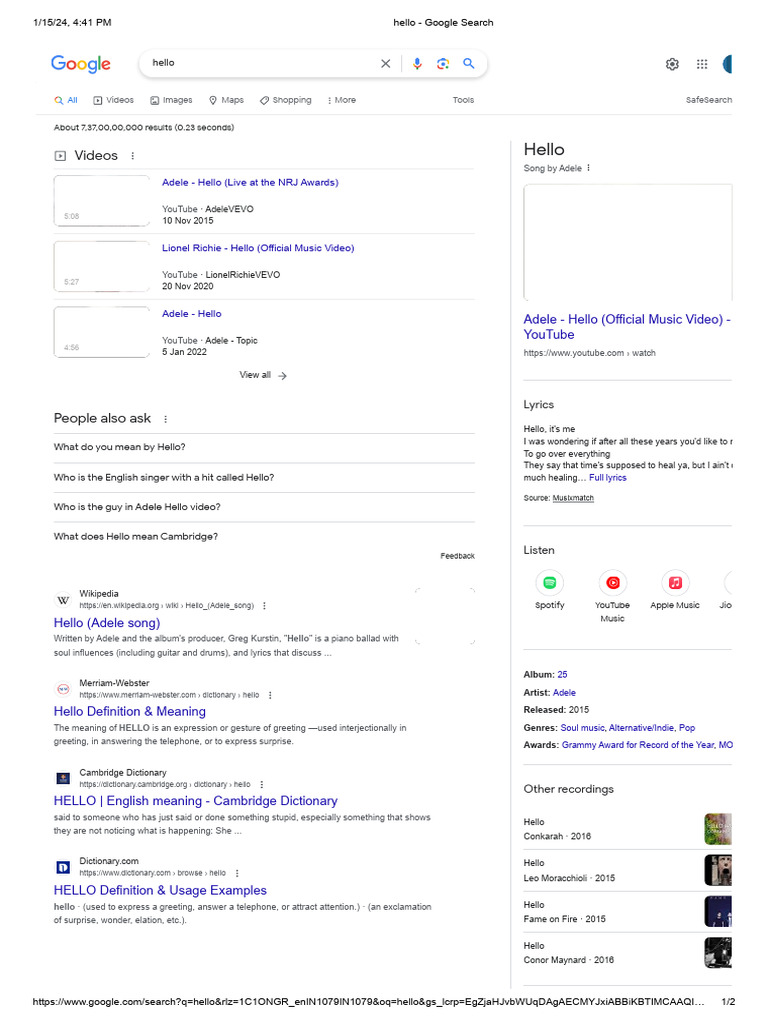Image resolution: width=768 pixels, height=1024 pixels.
Task: Open the Settings gear icon
Action: click(672, 64)
